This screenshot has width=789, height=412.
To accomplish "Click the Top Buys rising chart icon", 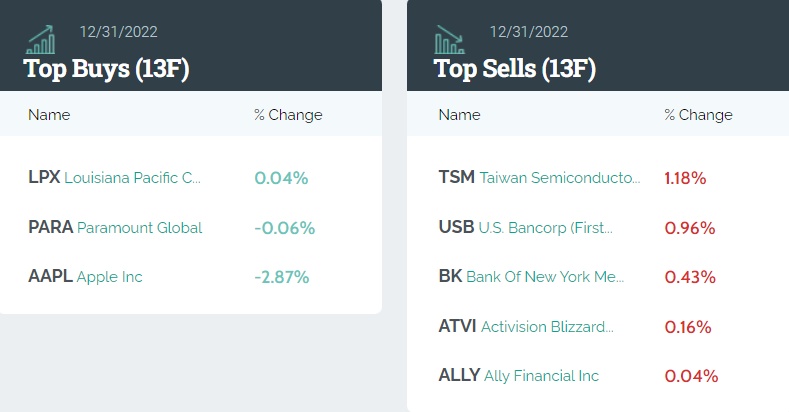I will click(x=41, y=40).
